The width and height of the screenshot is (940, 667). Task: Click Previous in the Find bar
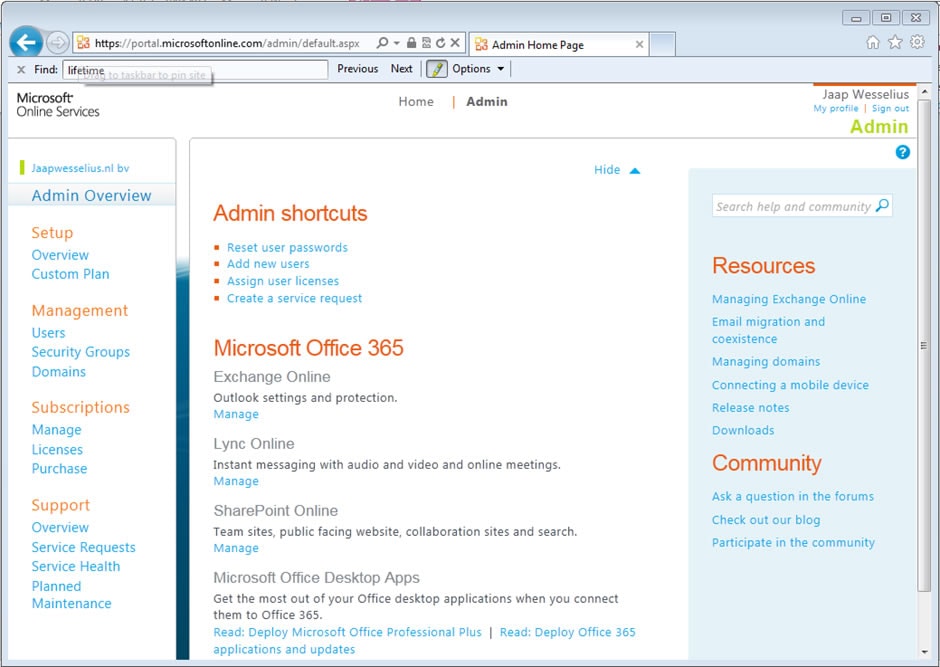(x=357, y=69)
